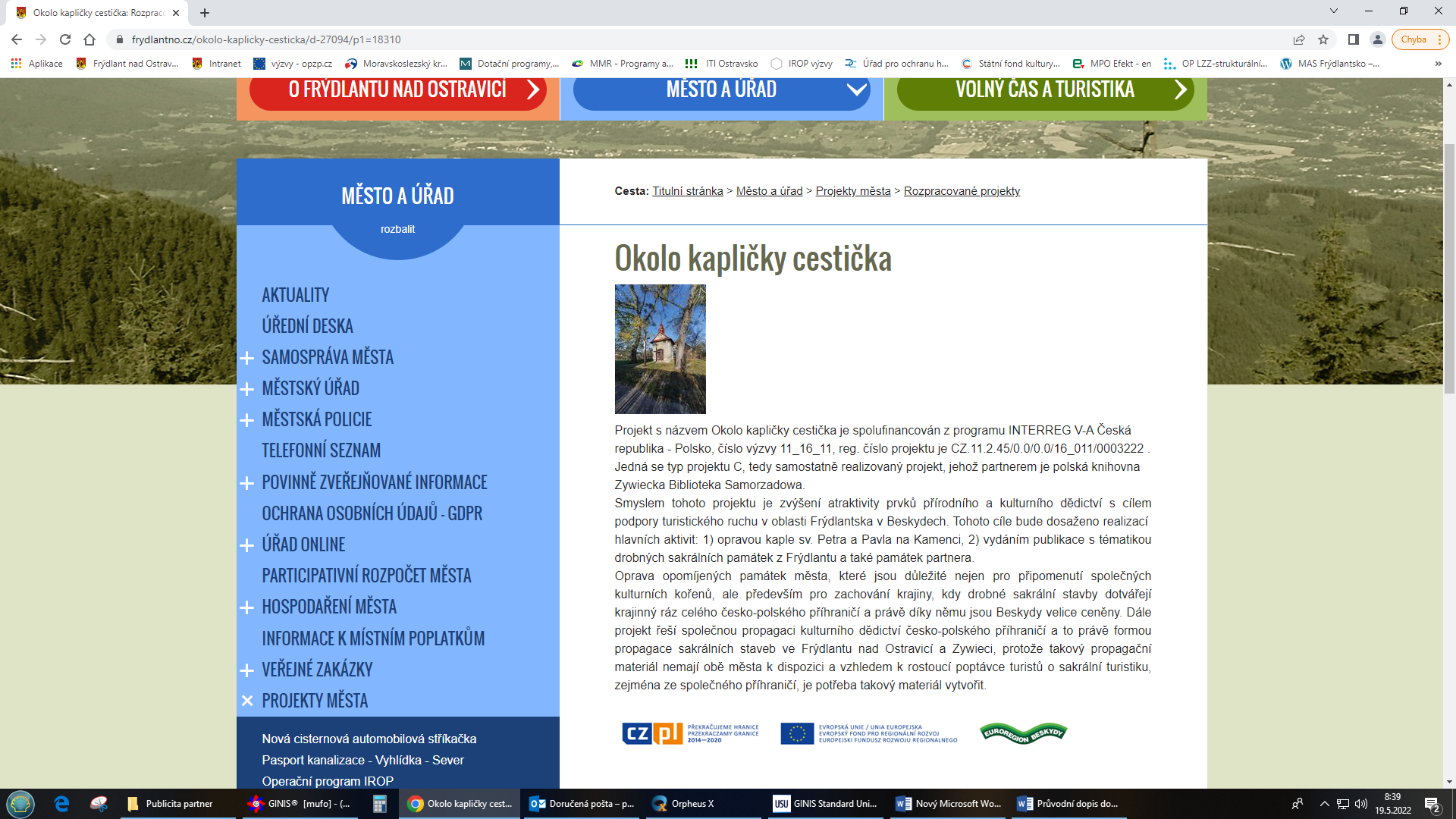
Task: Open Operační program IROP submenu link
Action: click(x=328, y=781)
